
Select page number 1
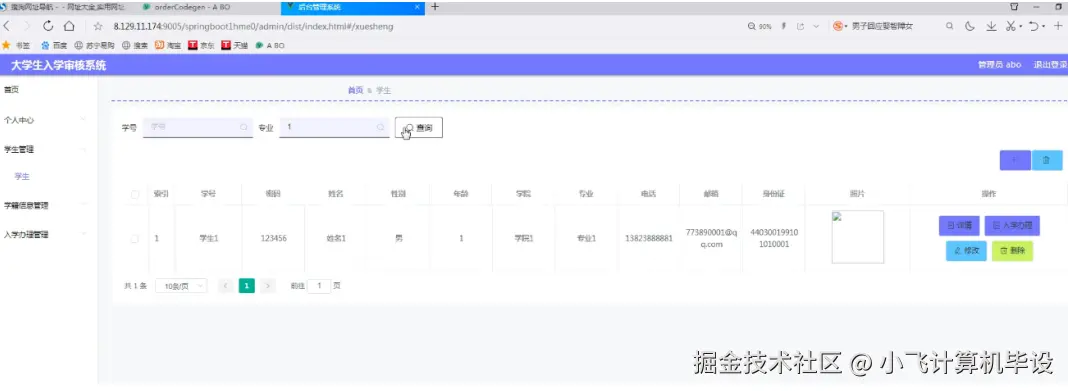pyautogui.click(x=247, y=286)
